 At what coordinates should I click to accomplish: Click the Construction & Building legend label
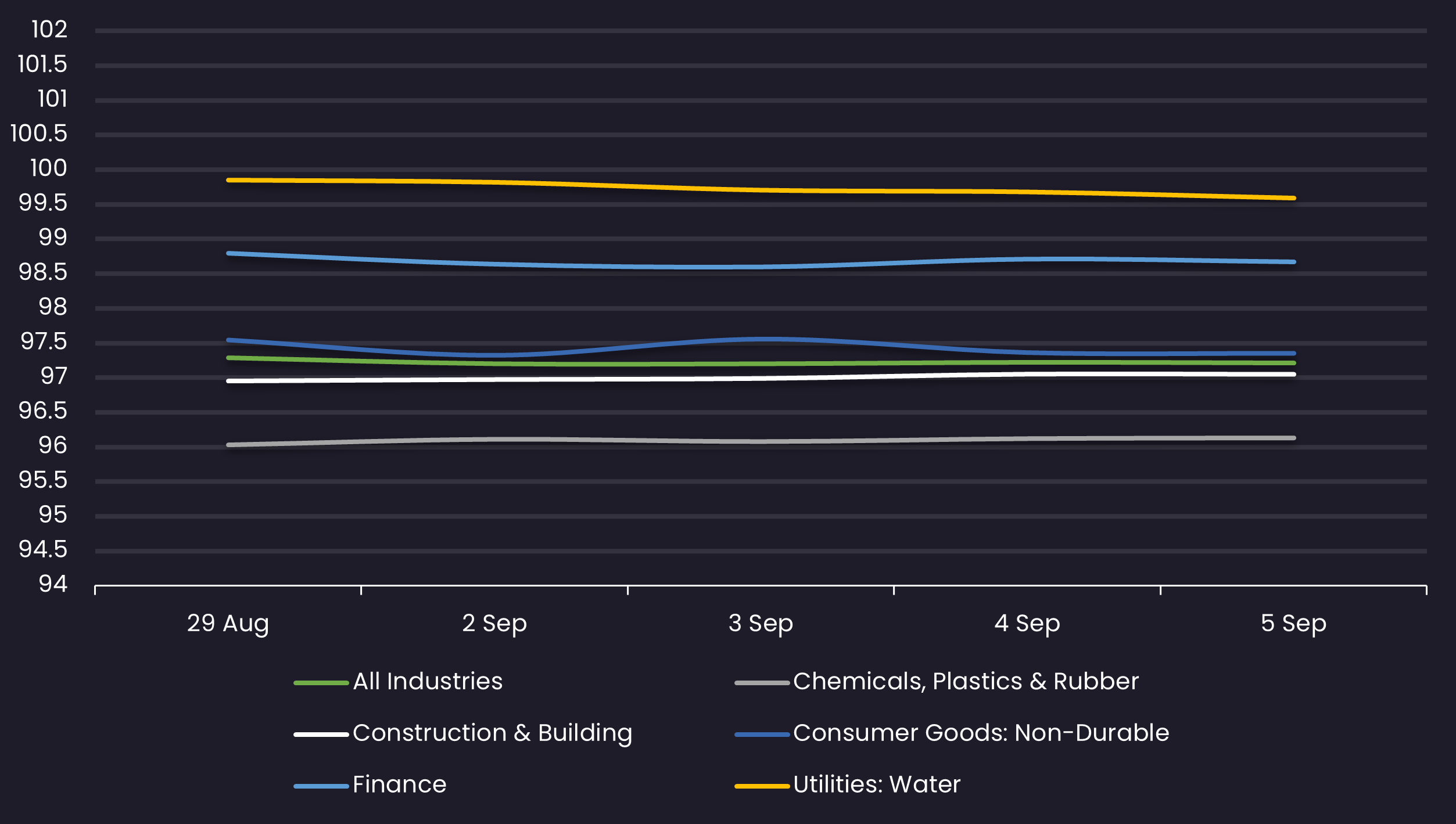tap(492, 733)
